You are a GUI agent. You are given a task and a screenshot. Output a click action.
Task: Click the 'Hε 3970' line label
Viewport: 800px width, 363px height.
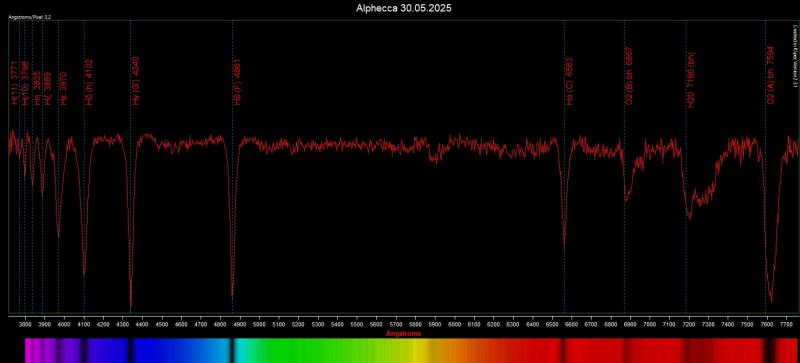point(63,88)
